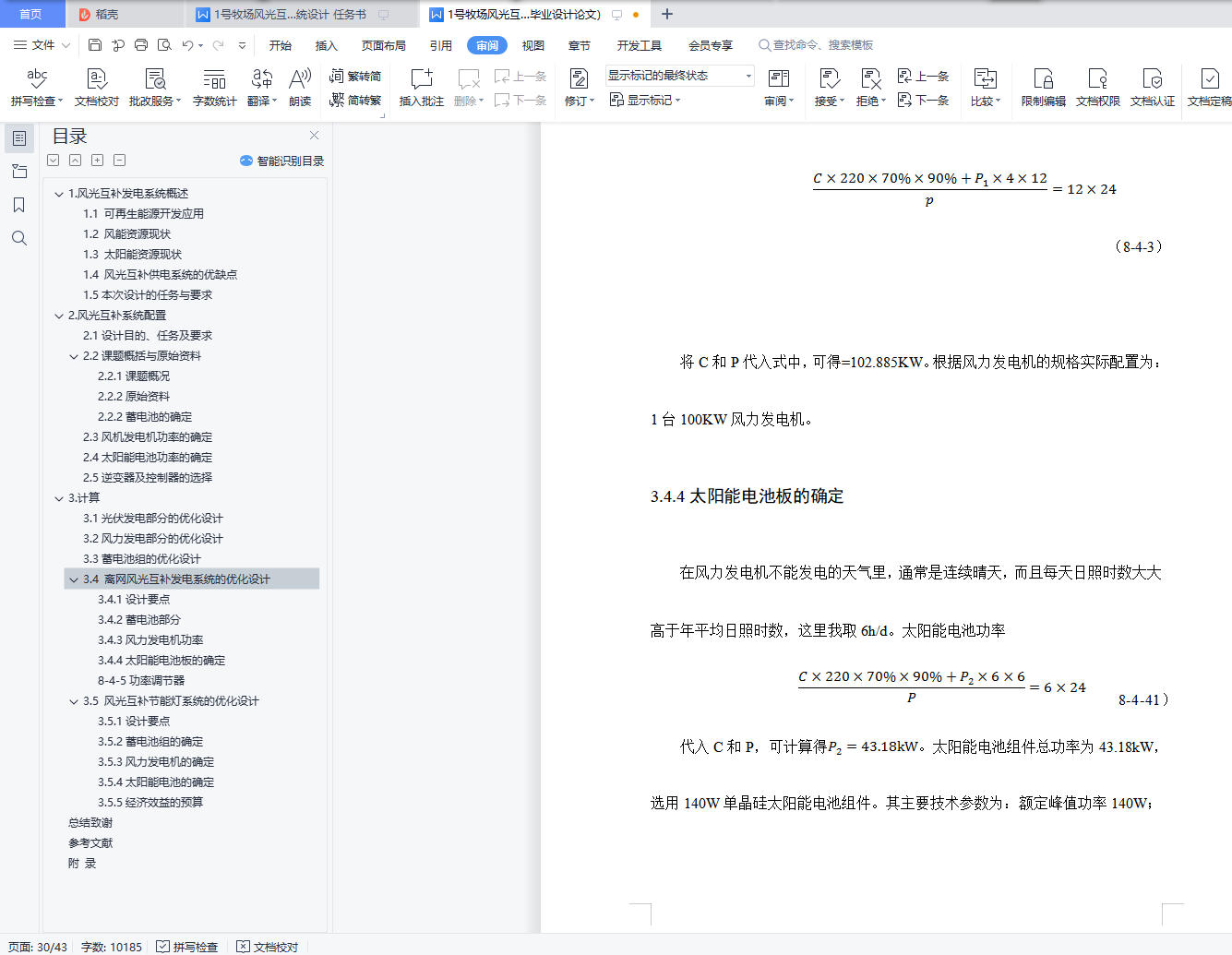This screenshot has height=955, width=1232.
Task: Open restrict editing (限制编辑)
Action: pos(1043,88)
